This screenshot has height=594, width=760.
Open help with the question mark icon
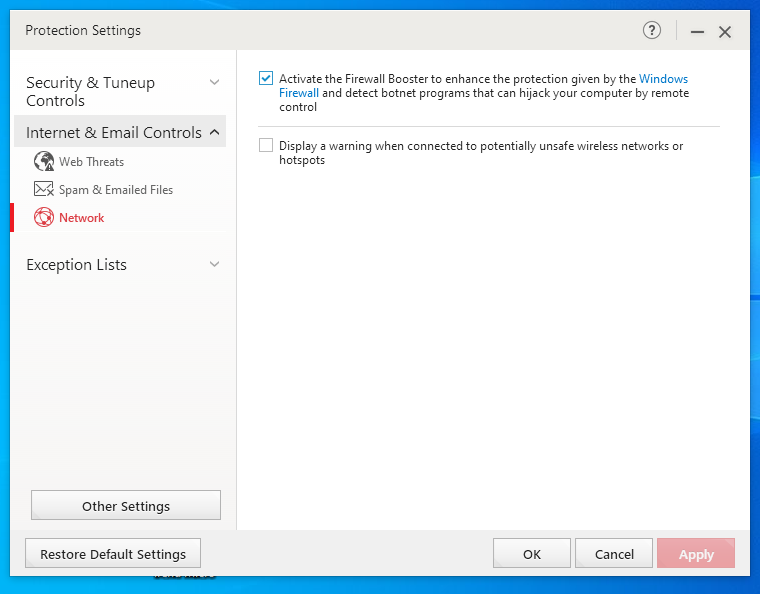[652, 31]
